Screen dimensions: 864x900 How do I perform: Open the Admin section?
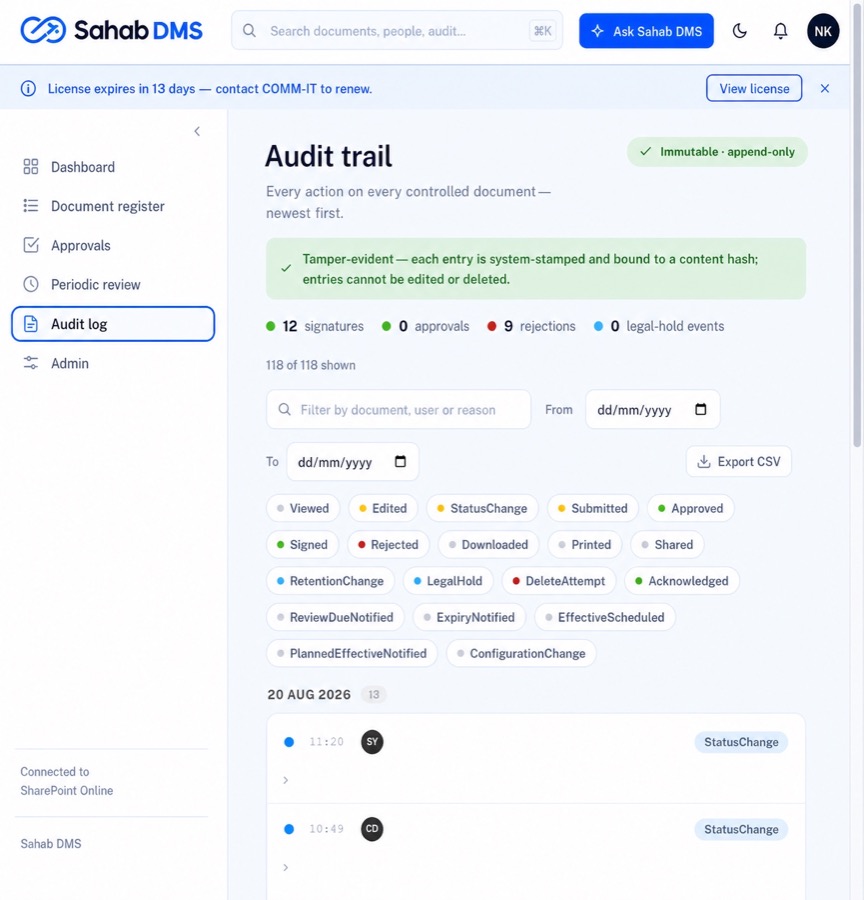coord(113,363)
